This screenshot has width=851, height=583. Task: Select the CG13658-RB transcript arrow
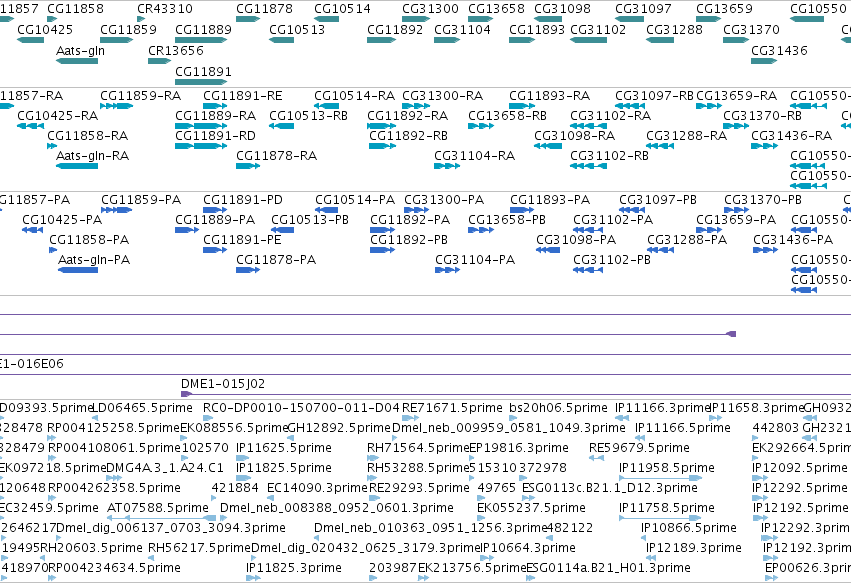click(x=481, y=126)
